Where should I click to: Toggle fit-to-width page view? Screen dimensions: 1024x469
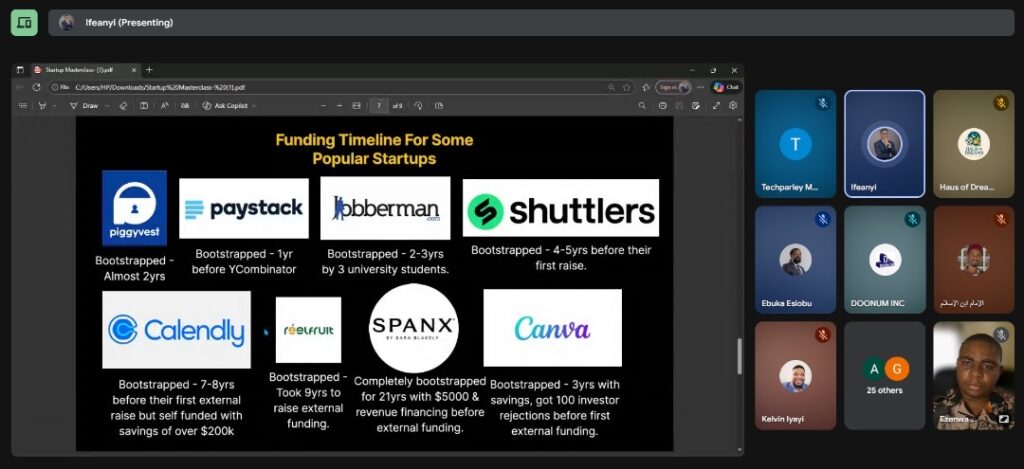tap(356, 105)
